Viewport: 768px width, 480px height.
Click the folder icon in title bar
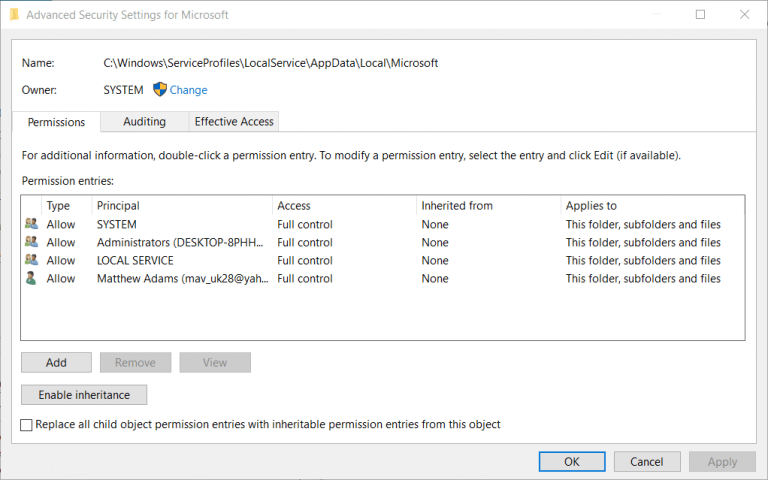(x=14, y=15)
